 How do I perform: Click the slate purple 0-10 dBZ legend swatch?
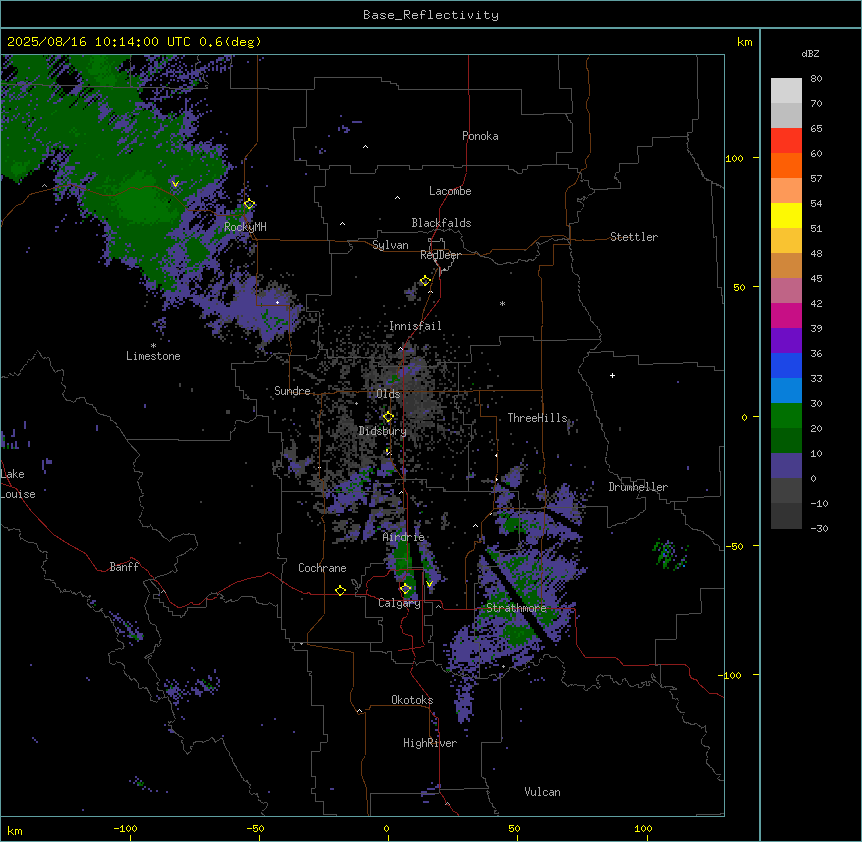(x=786, y=466)
